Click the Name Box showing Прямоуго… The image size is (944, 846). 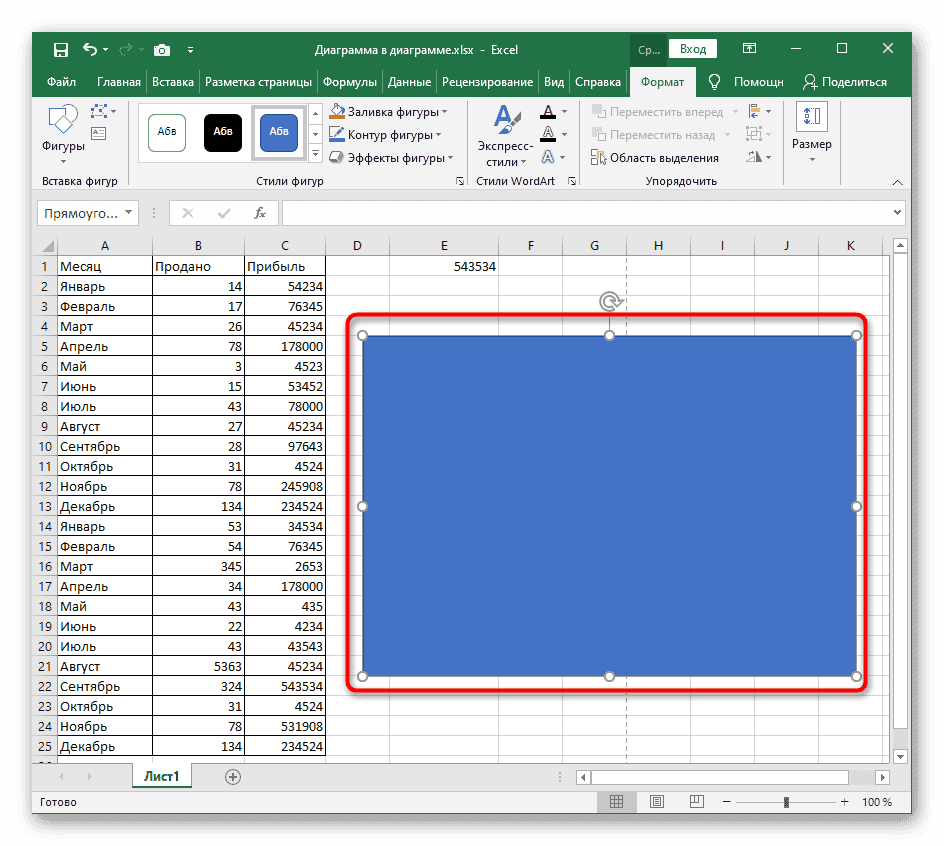click(86, 213)
